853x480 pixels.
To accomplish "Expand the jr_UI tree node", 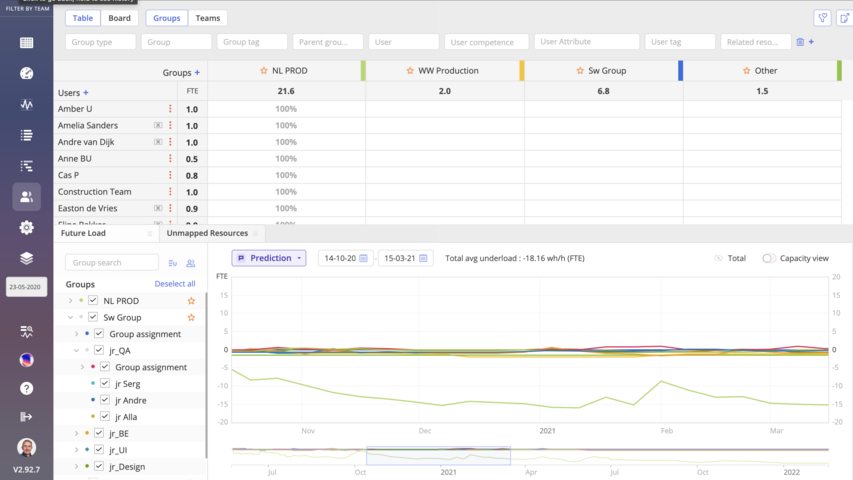I will [76, 450].
